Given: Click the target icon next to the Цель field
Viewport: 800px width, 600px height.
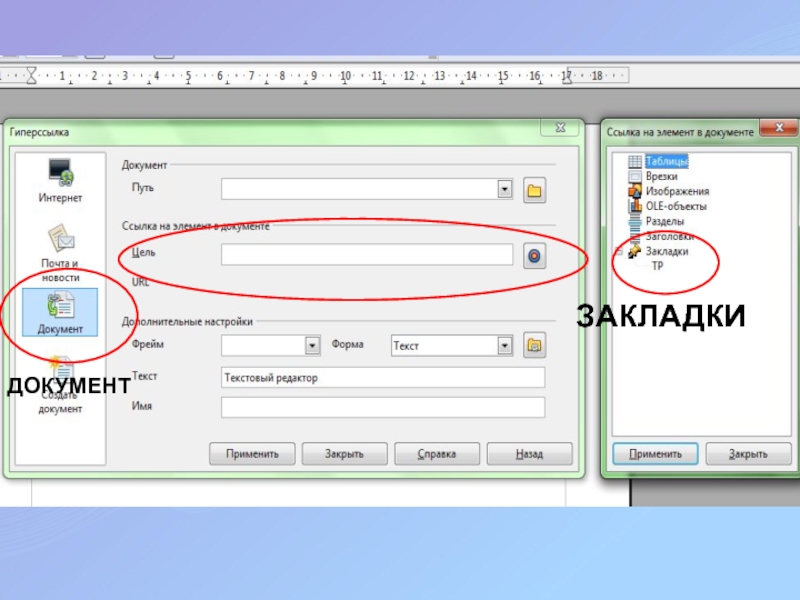Looking at the screenshot, I should [x=534, y=256].
